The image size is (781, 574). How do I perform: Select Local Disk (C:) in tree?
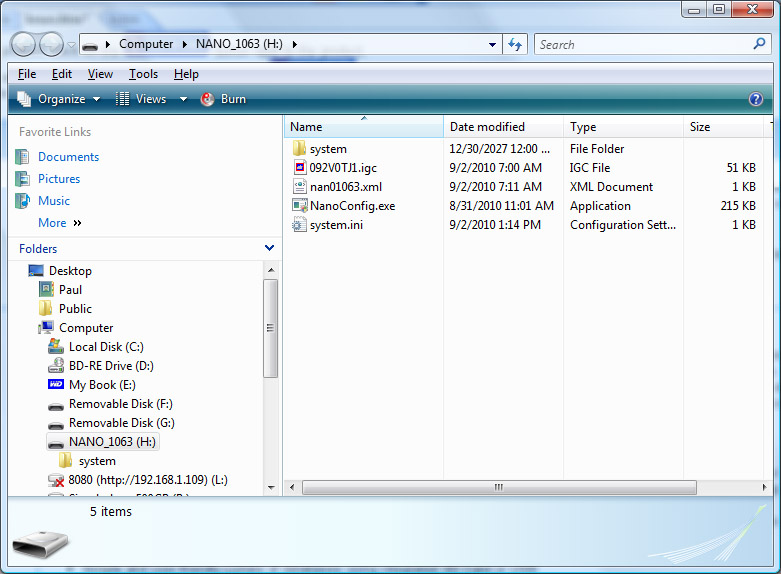(106, 346)
